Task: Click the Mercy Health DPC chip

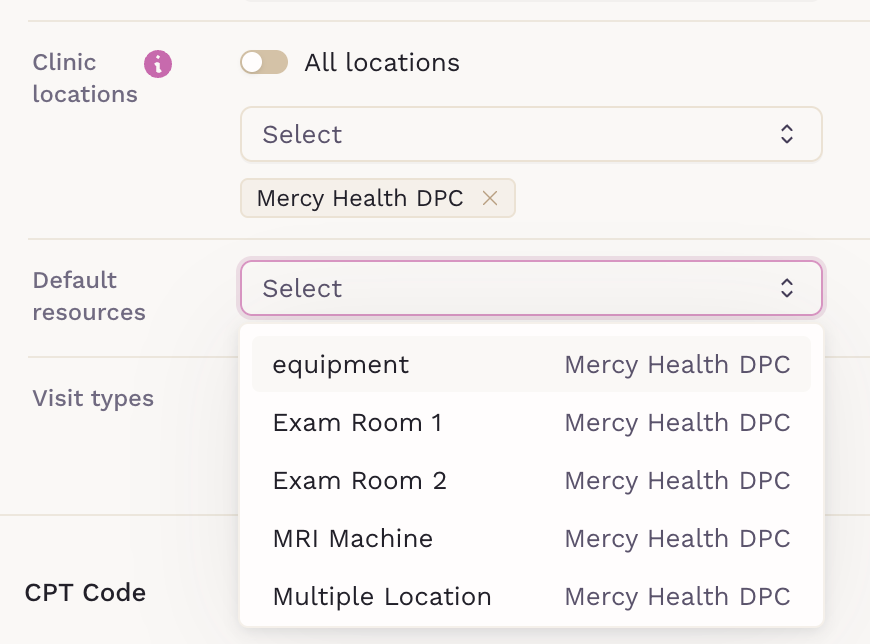Action: [360, 198]
